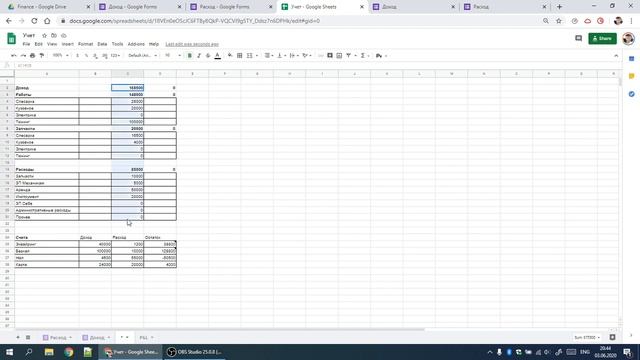Open OBS Studio from the taskbar
This screenshot has width=640, height=360.
coord(195,352)
